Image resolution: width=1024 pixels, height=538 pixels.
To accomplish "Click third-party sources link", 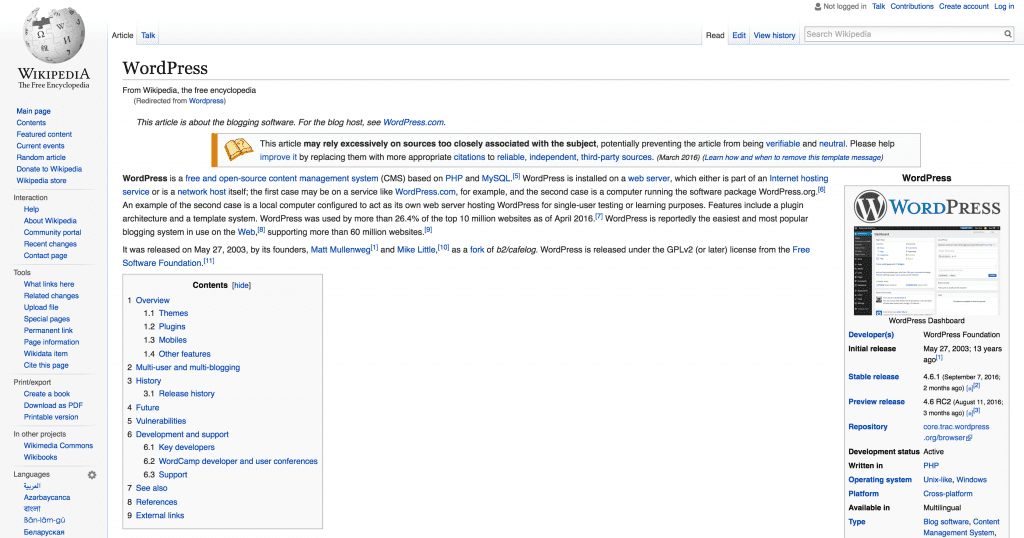I will (616, 157).
